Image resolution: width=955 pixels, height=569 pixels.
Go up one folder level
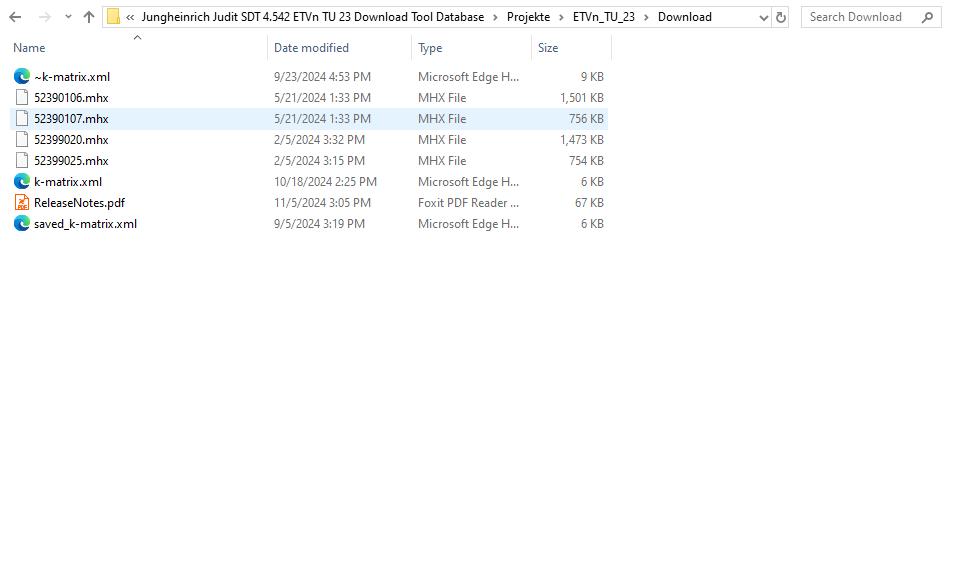(x=89, y=17)
